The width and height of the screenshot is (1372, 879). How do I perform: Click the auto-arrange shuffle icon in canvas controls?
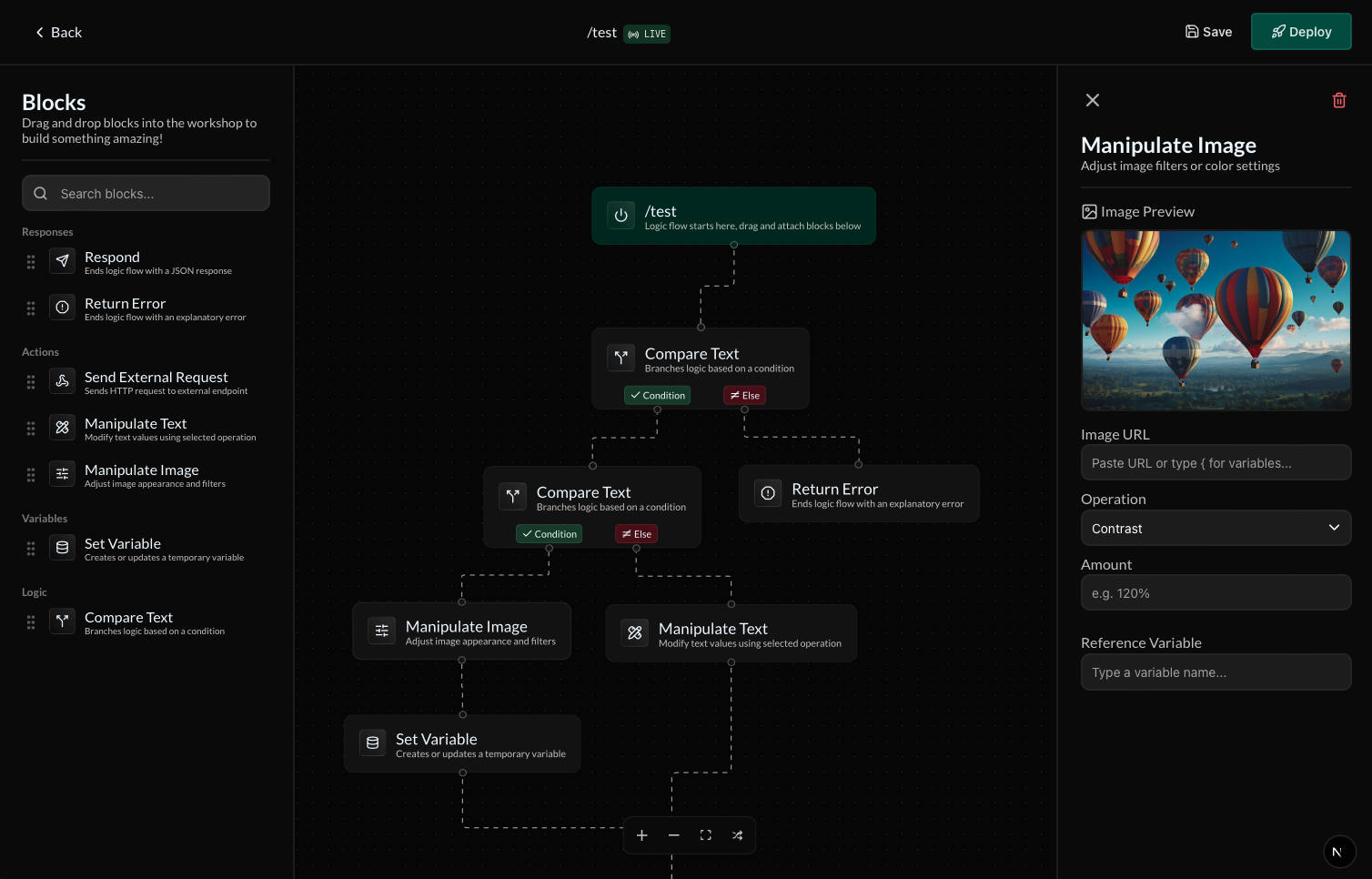click(737, 835)
